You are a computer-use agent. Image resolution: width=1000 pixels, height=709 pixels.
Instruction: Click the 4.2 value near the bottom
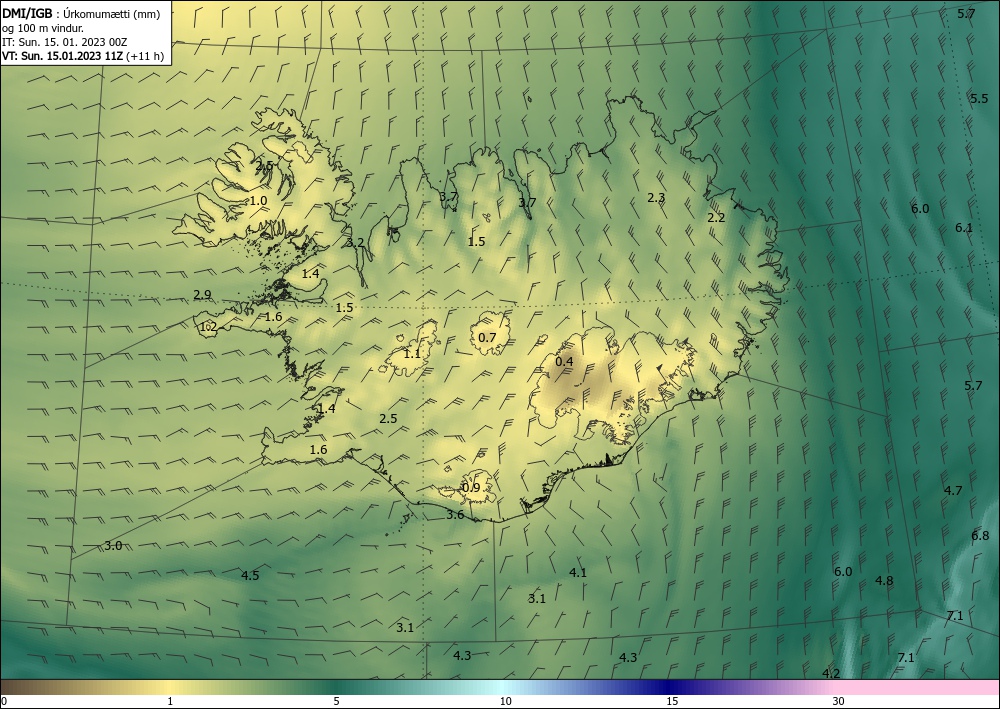coord(831,673)
